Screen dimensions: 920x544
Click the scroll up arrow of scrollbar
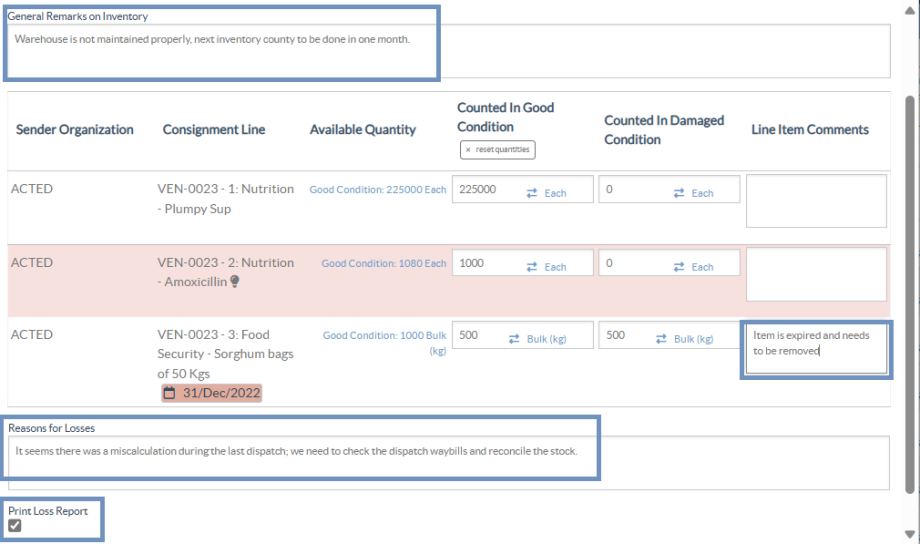pyautogui.click(x=909, y=11)
